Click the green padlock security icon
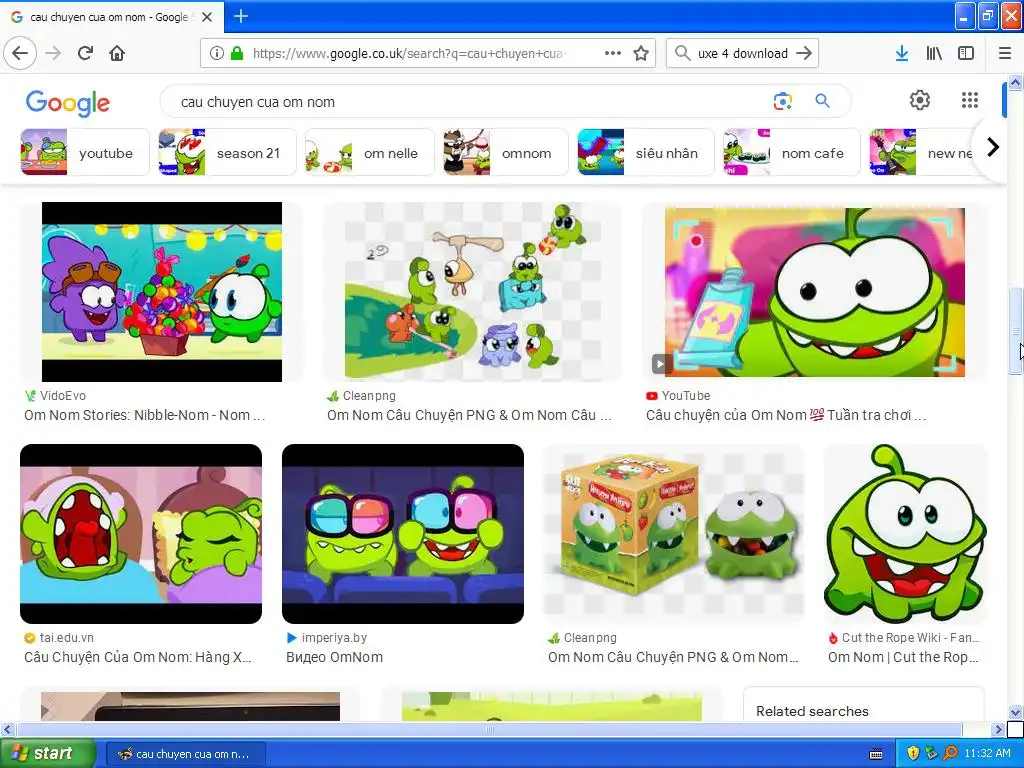The image size is (1024, 768). click(x=237, y=54)
